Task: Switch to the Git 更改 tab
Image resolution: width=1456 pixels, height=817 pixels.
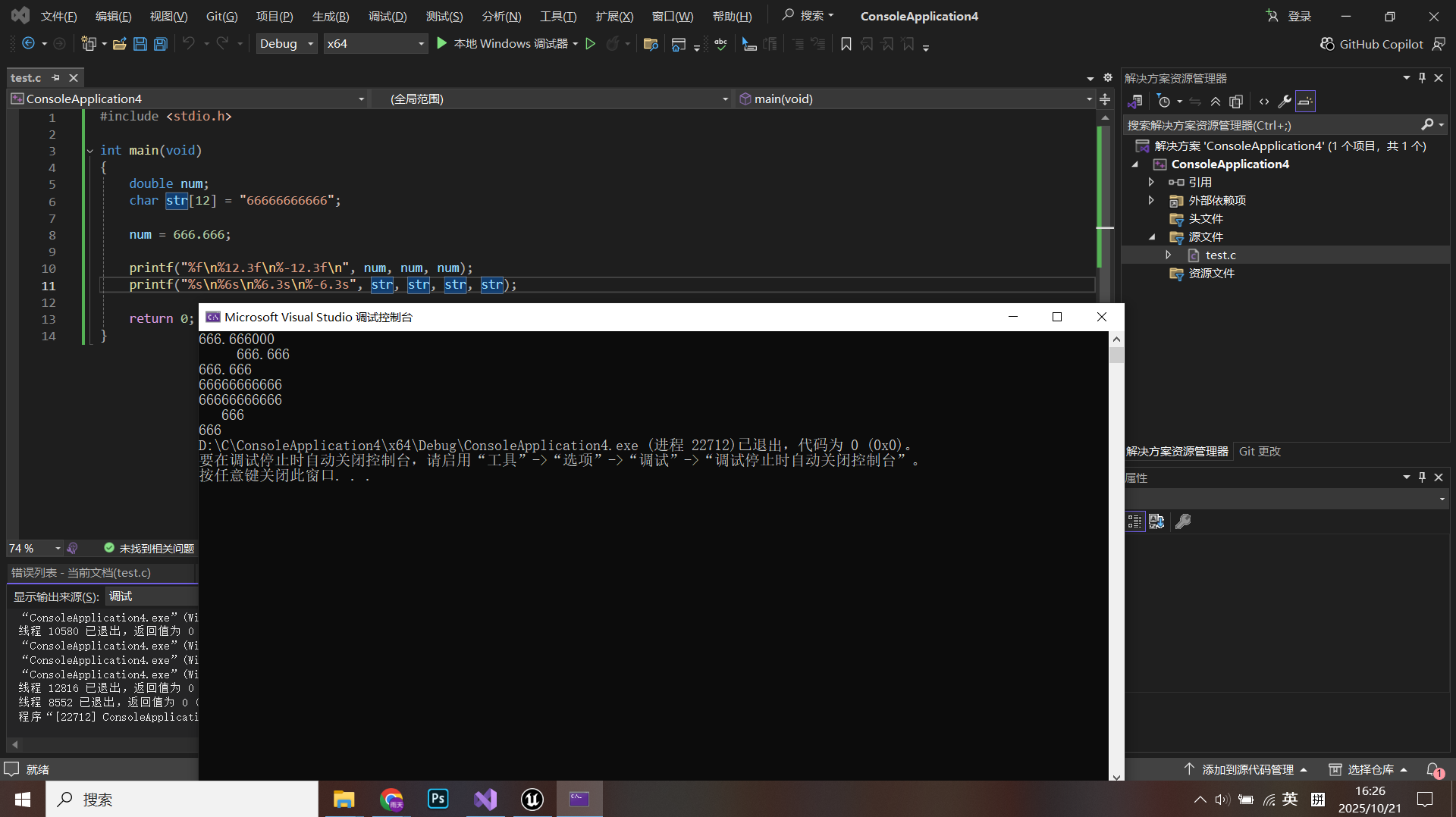Action: [x=1260, y=451]
